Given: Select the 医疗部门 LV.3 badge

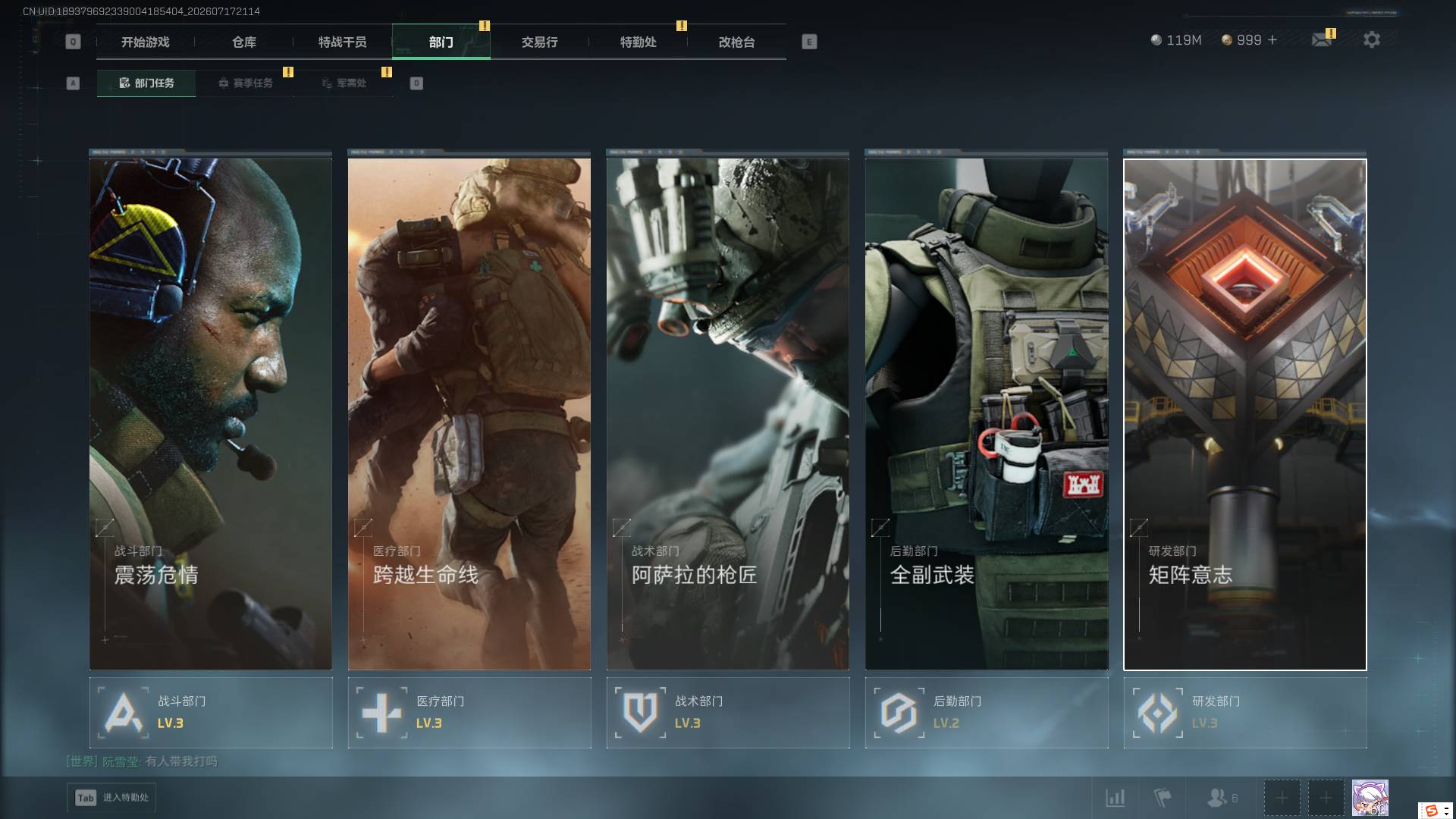Looking at the screenshot, I should [469, 713].
